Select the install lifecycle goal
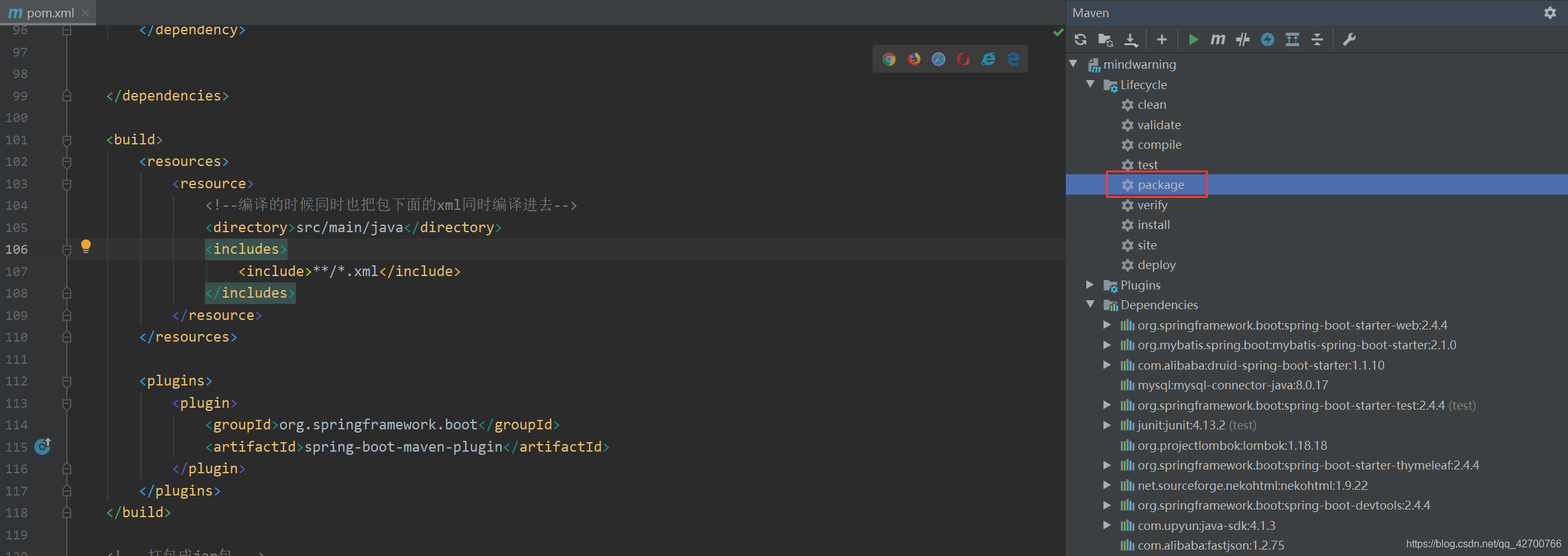This screenshot has height=556, width=1568. [1145, 225]
